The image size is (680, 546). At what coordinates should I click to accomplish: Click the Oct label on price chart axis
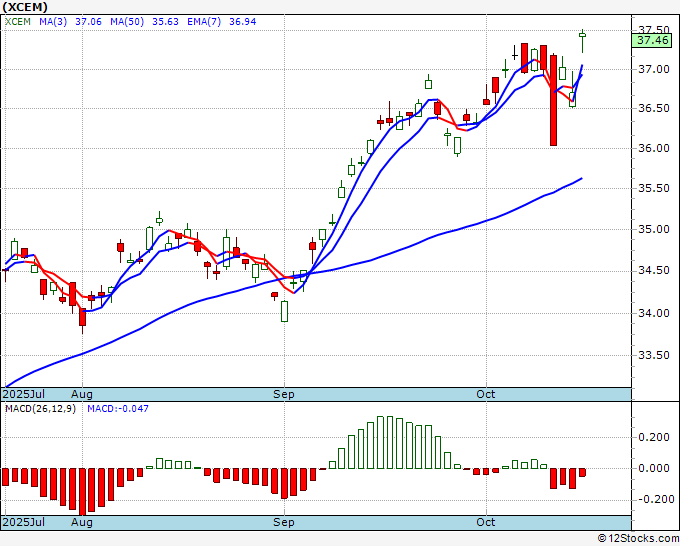pyautogui.click(x=486, y=394)
